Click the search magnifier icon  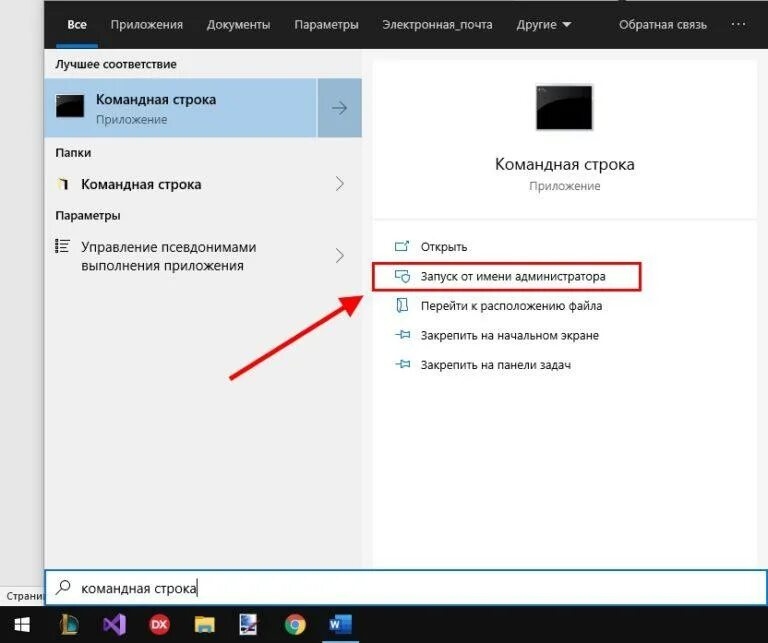pos(63,587)
